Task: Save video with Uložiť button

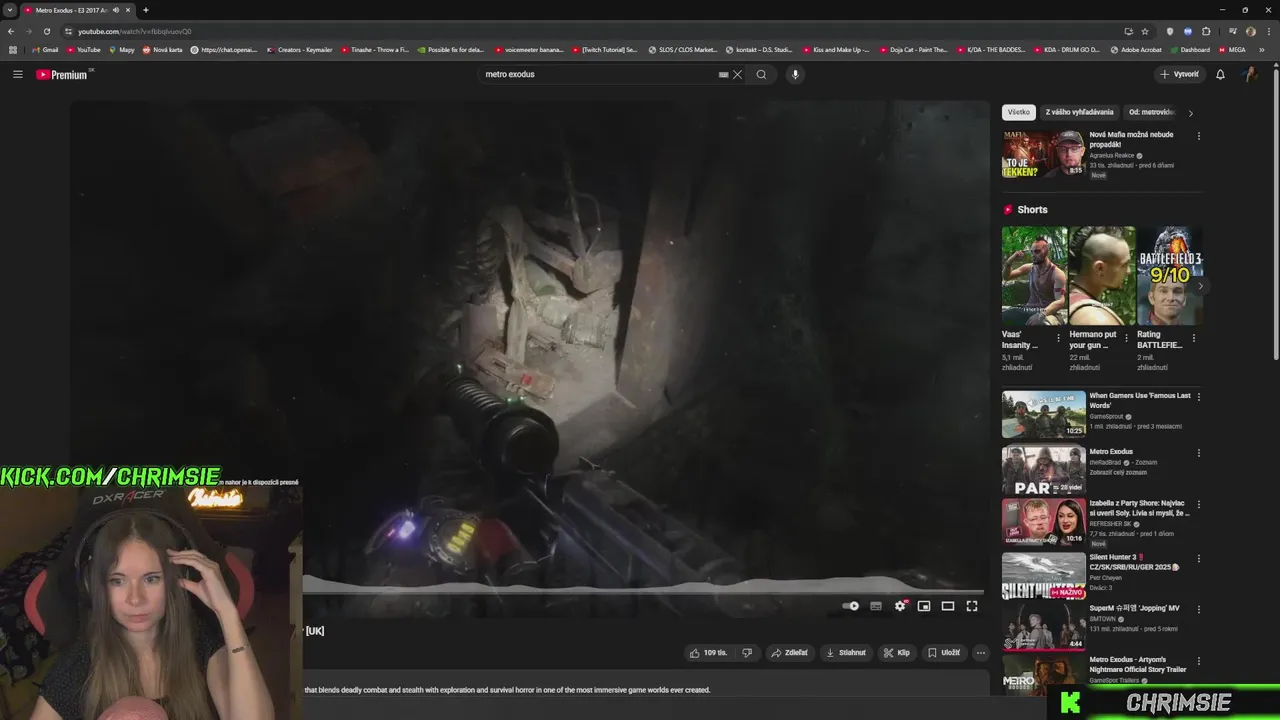Action: coord(944,653)
